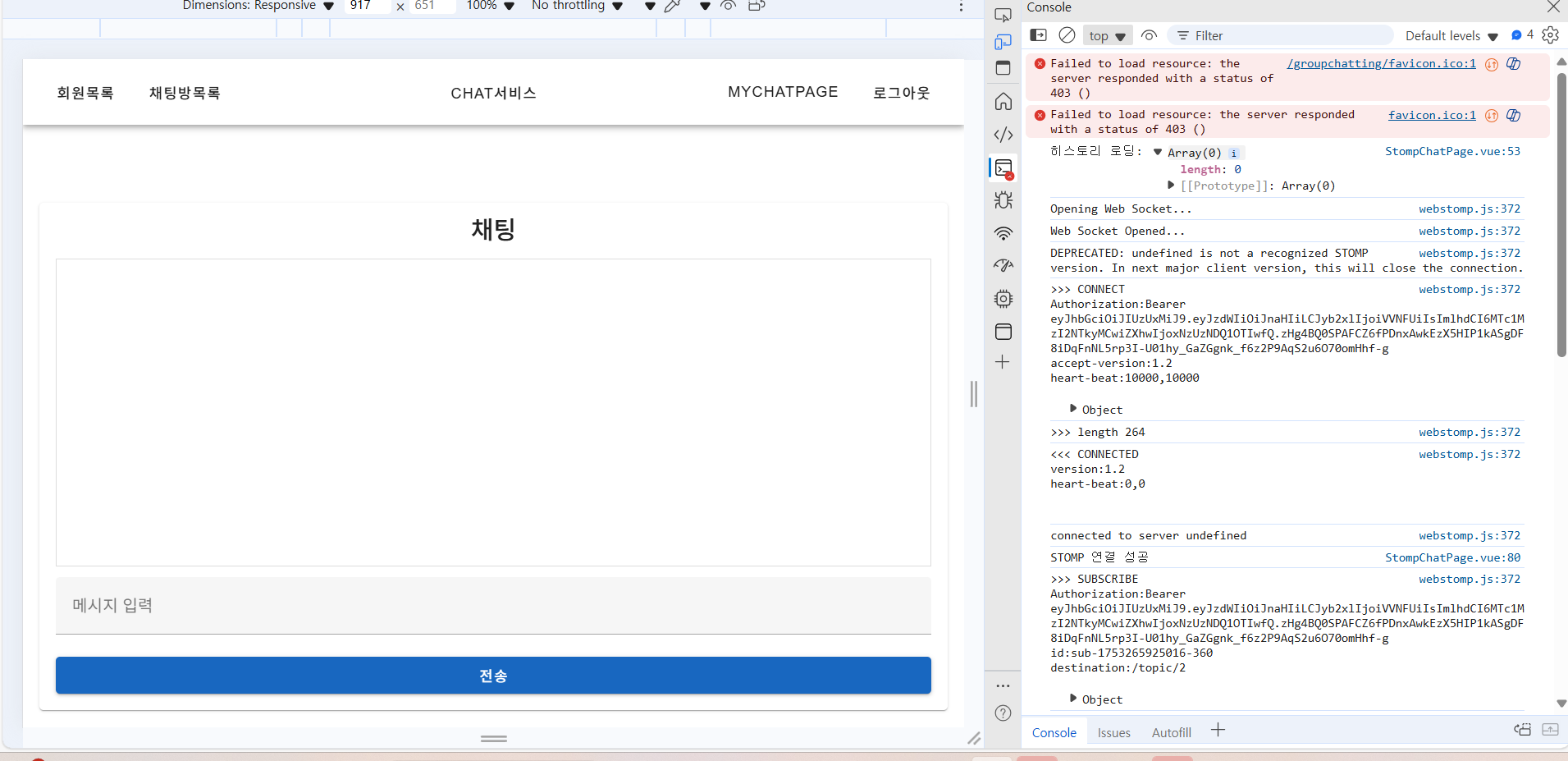Image resolution: width=1568 pixels, height=761 pixels.
Task: Open the Default levels dropdown
Action: click(1451, 35)
